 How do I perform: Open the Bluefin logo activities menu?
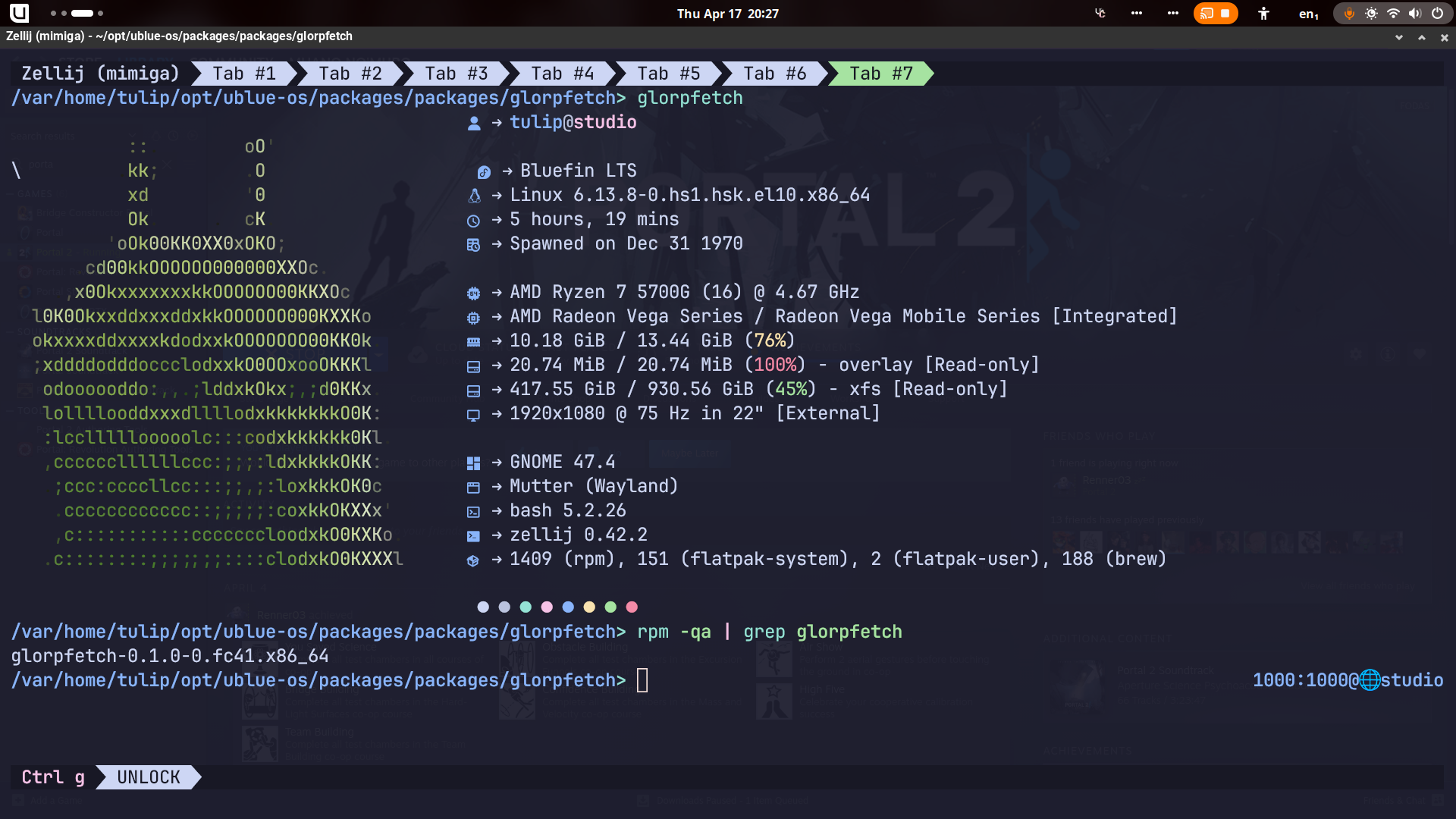[x=20, y=13]
